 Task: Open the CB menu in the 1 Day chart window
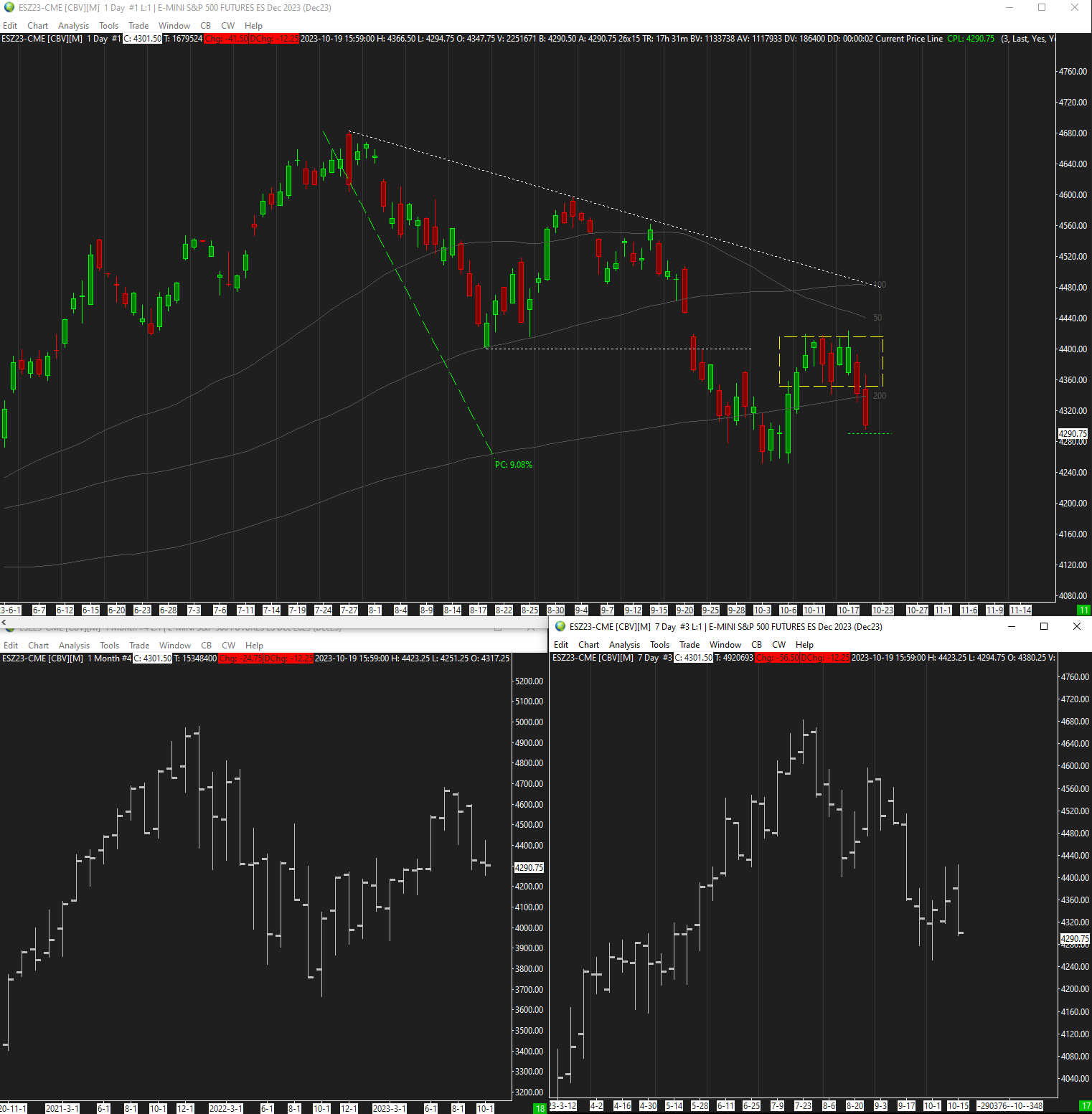pyautogui.click(x=206, y=26)
